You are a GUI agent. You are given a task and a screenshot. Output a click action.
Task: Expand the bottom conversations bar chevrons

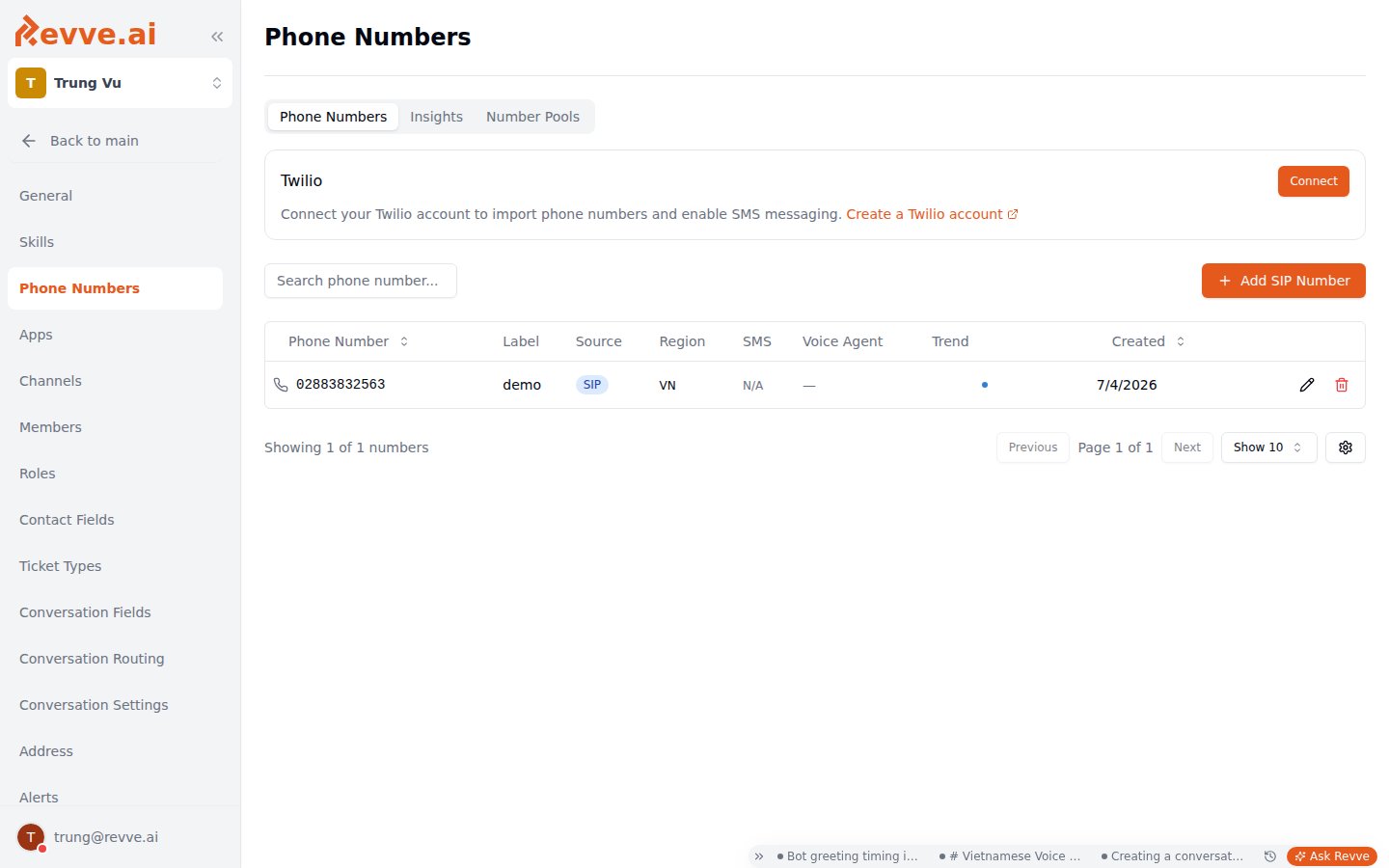point(759,856)
